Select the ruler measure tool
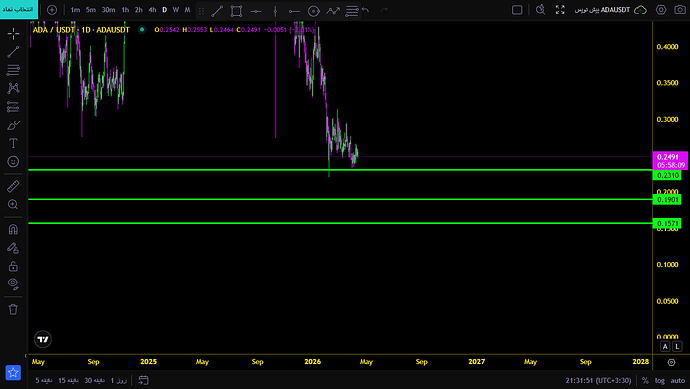690x389 pixels. pyautogui.click(x=13, y=186)
